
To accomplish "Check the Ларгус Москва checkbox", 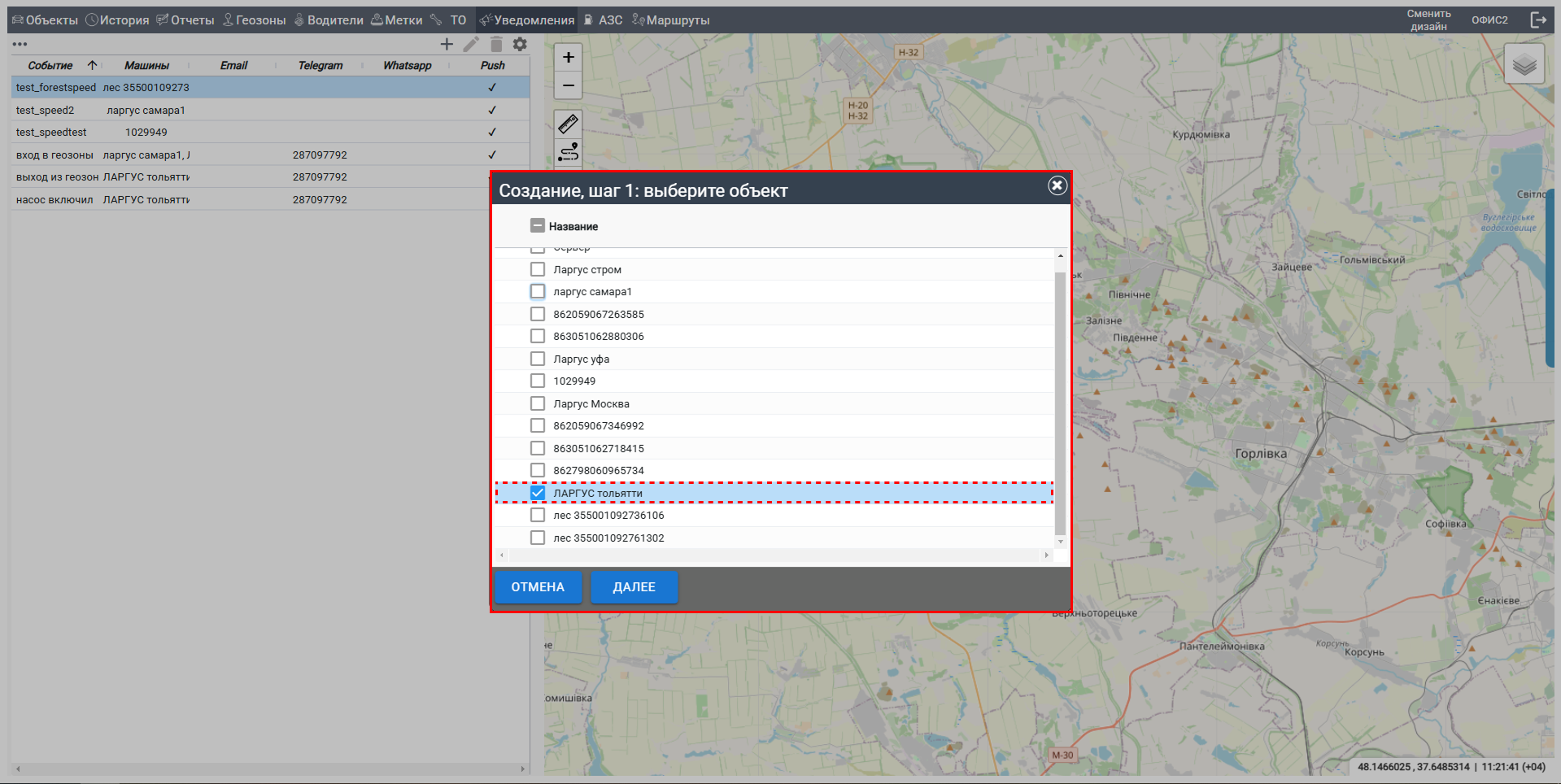I will click(538, 403).
